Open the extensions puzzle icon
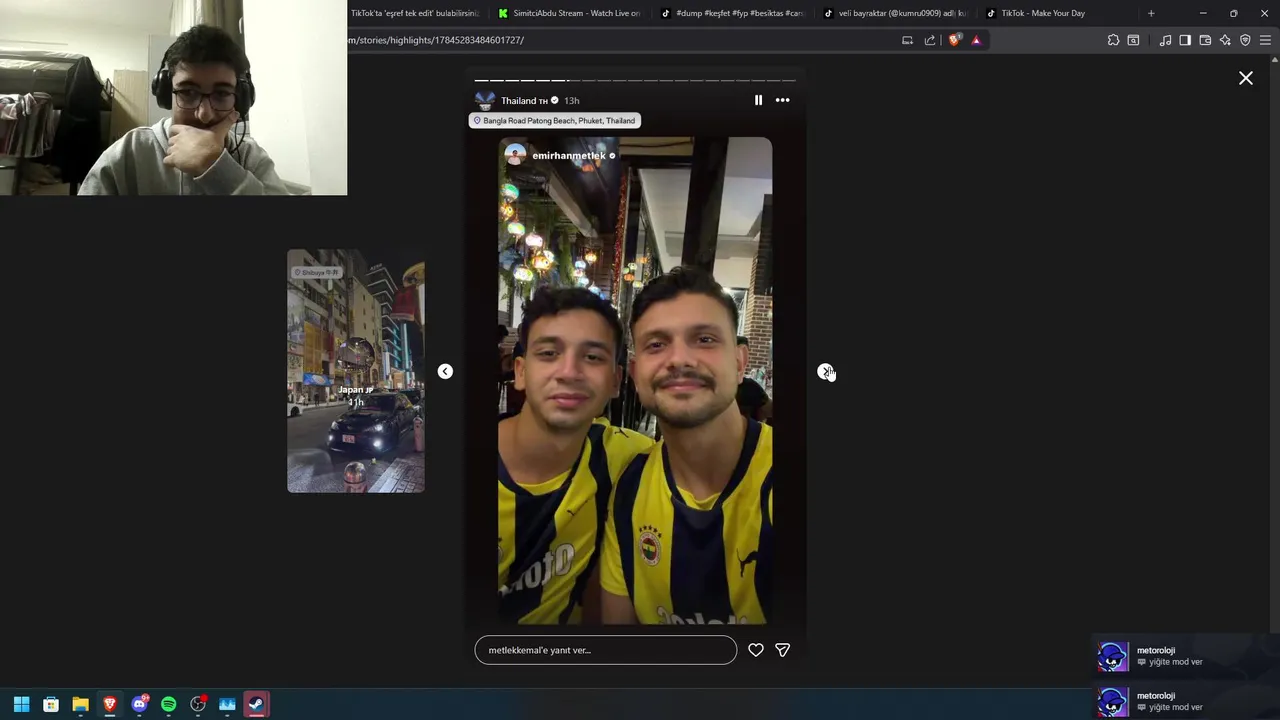Screen dimensions: 1280x720 [1113, 40]
